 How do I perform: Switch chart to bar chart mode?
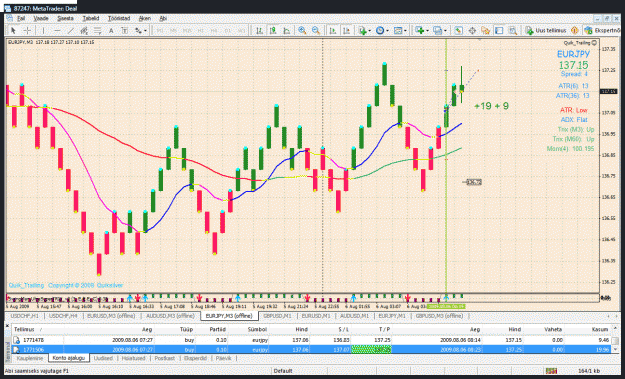coord(259,31)
